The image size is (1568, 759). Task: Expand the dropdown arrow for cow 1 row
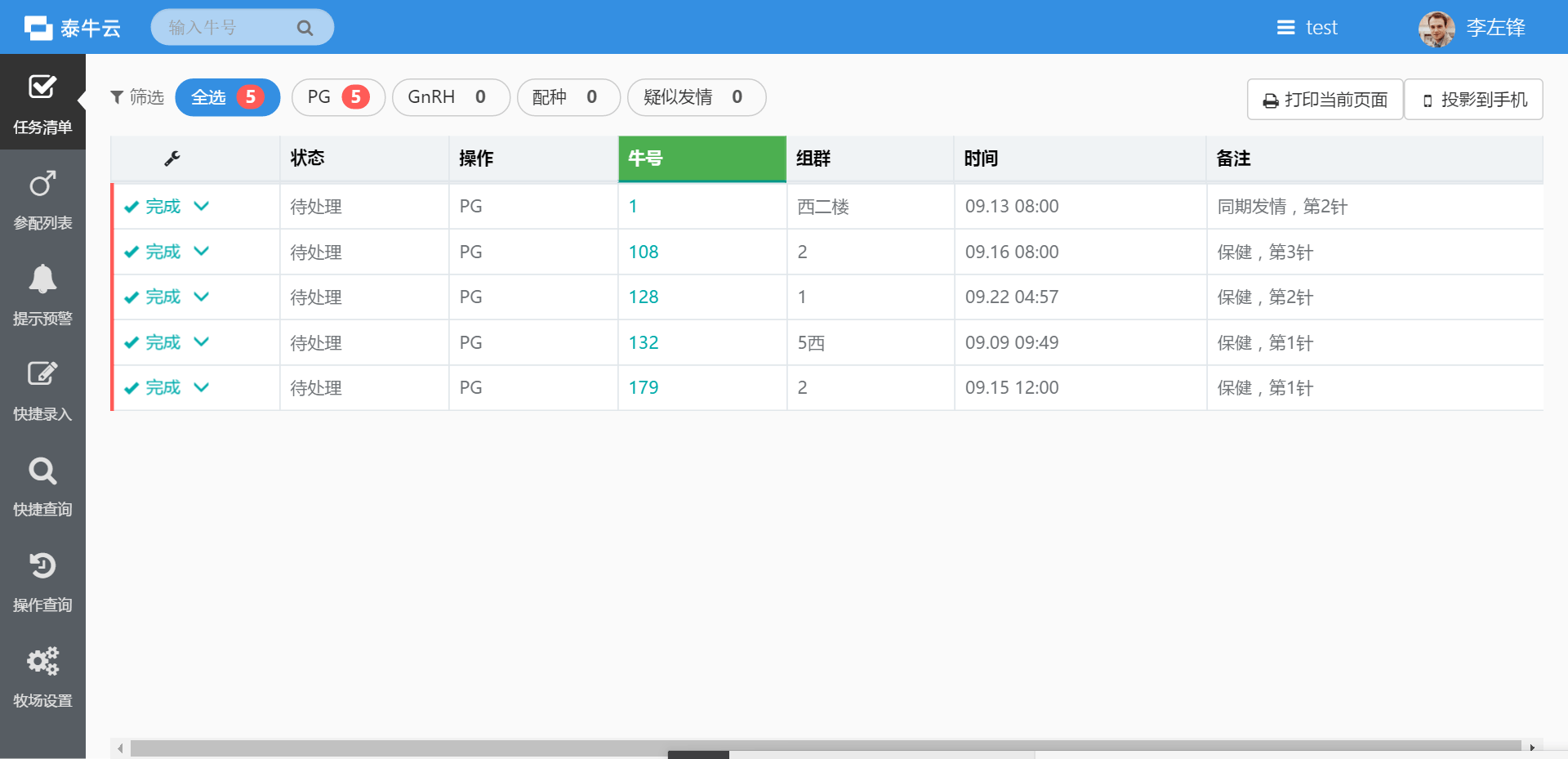pos(202,206)
